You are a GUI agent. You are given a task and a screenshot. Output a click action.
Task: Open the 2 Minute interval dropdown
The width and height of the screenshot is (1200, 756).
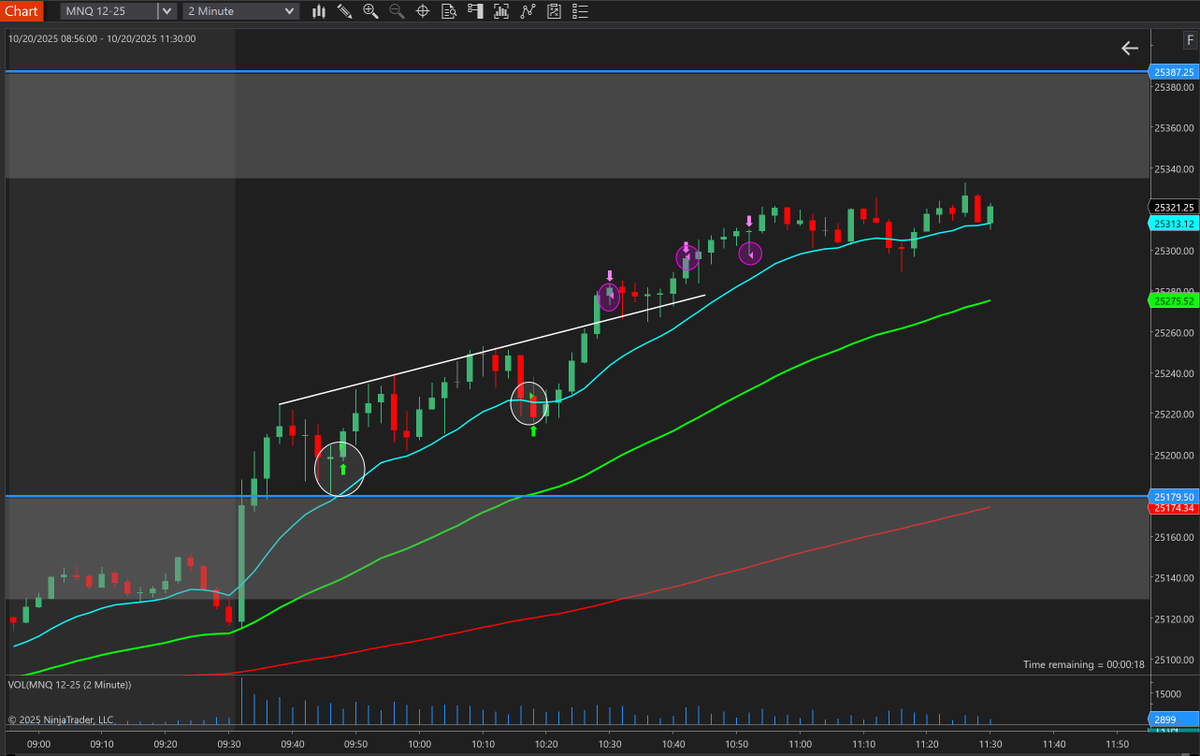[x=239, y=11]
